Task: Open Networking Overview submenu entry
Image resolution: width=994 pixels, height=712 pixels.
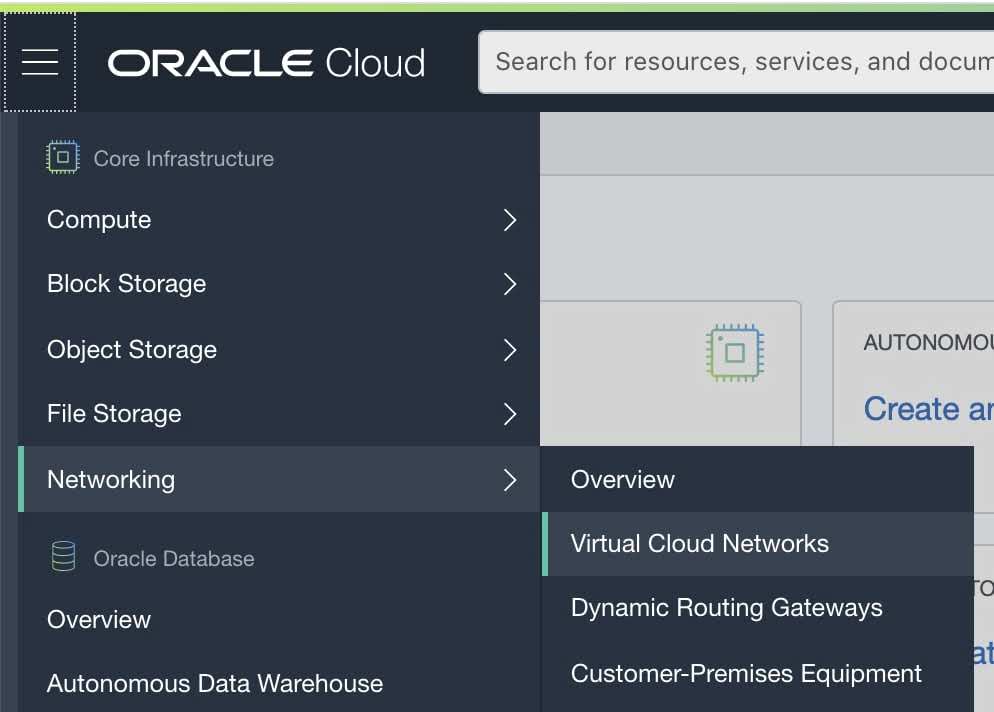Action: pos(758,479)
